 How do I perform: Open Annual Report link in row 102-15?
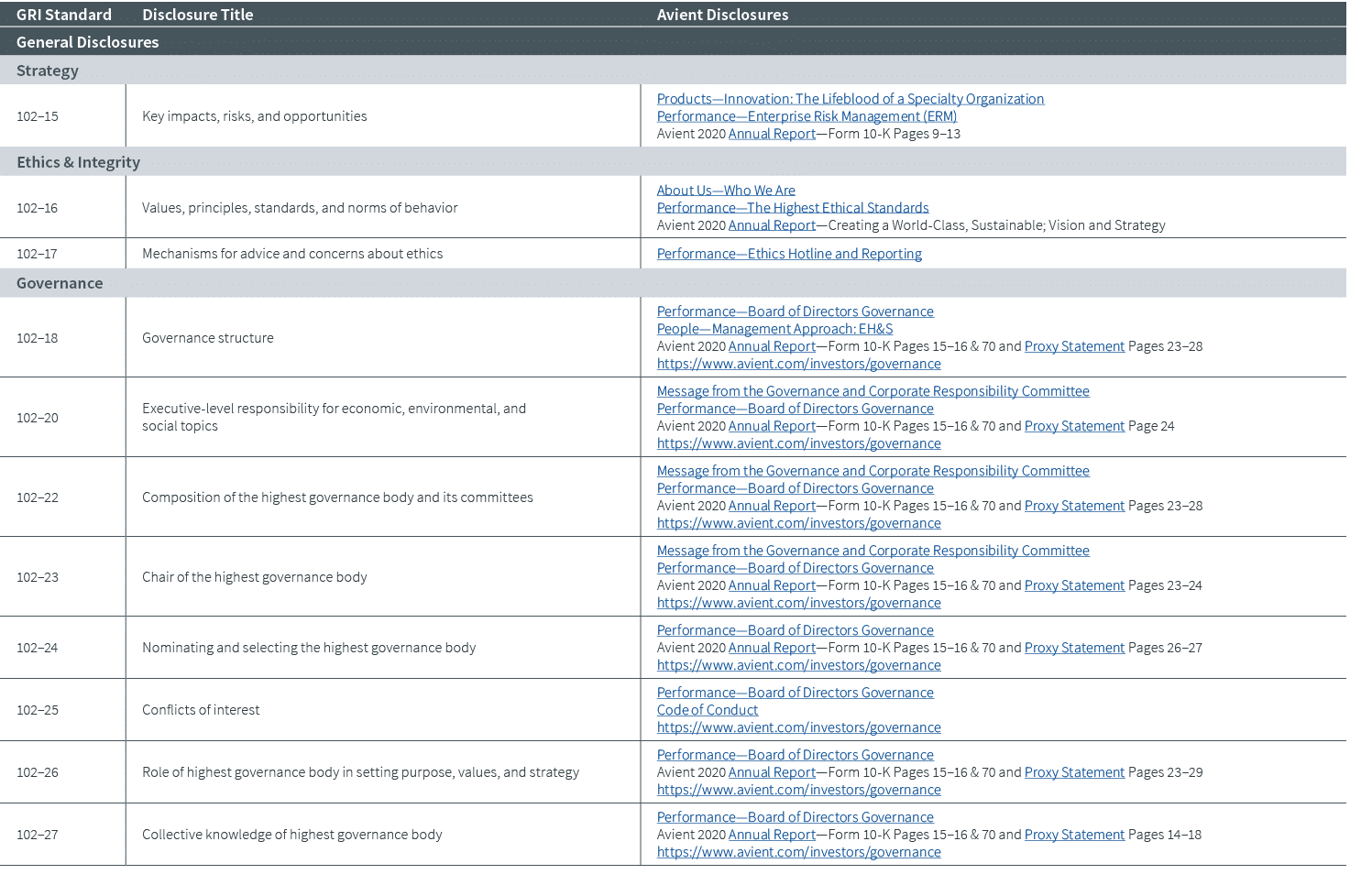coord(772,134)
